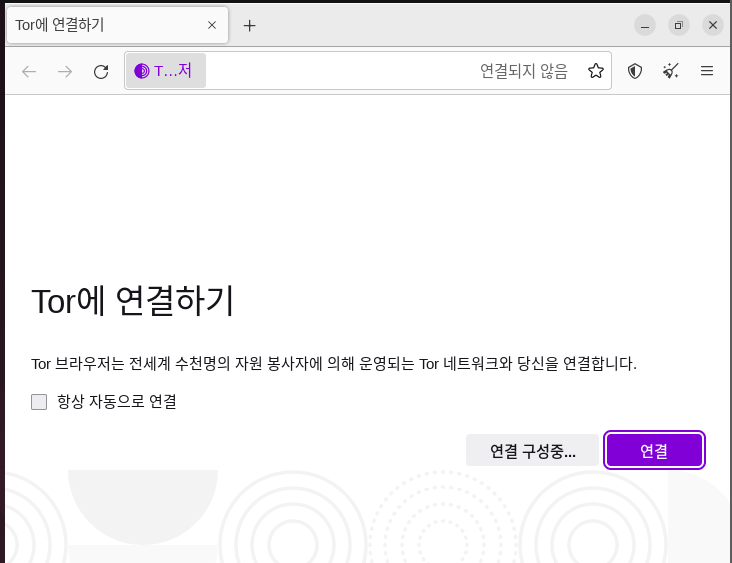Open a new tab with the plus button
The width and height of the screenshot is (732, 563).
[250, 26]
